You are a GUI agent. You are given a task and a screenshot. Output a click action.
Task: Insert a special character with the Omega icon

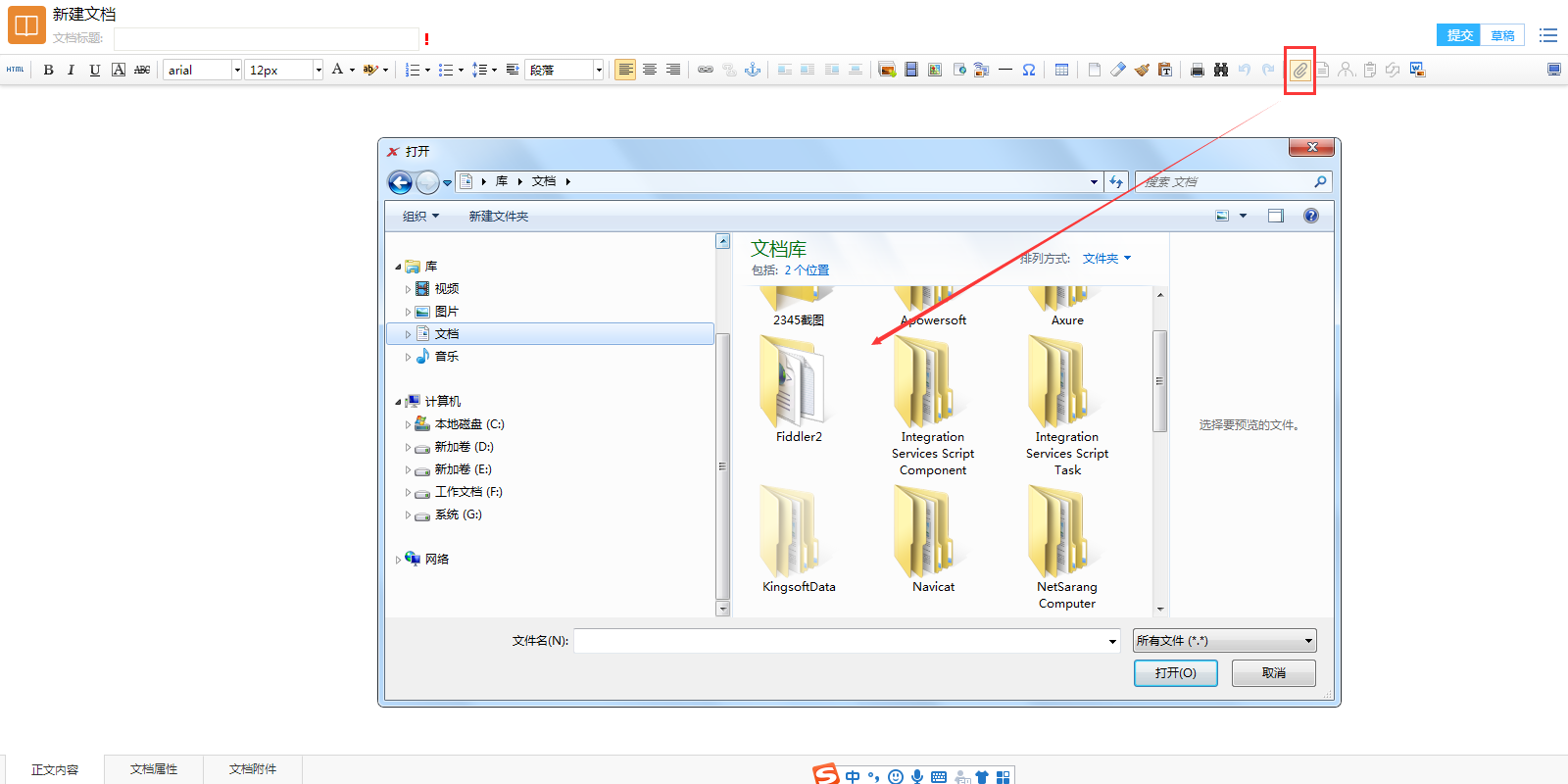(x=1029, y=70)
